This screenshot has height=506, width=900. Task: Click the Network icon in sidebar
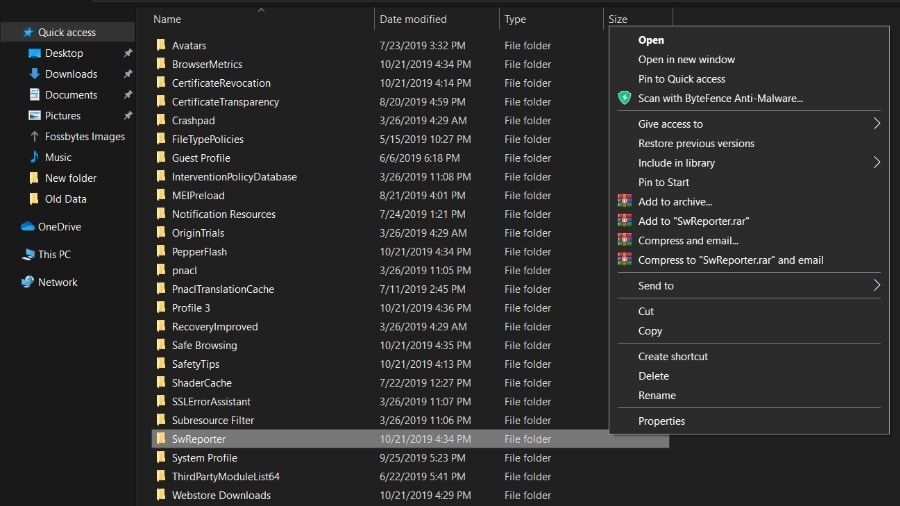[x=28, y=282]
